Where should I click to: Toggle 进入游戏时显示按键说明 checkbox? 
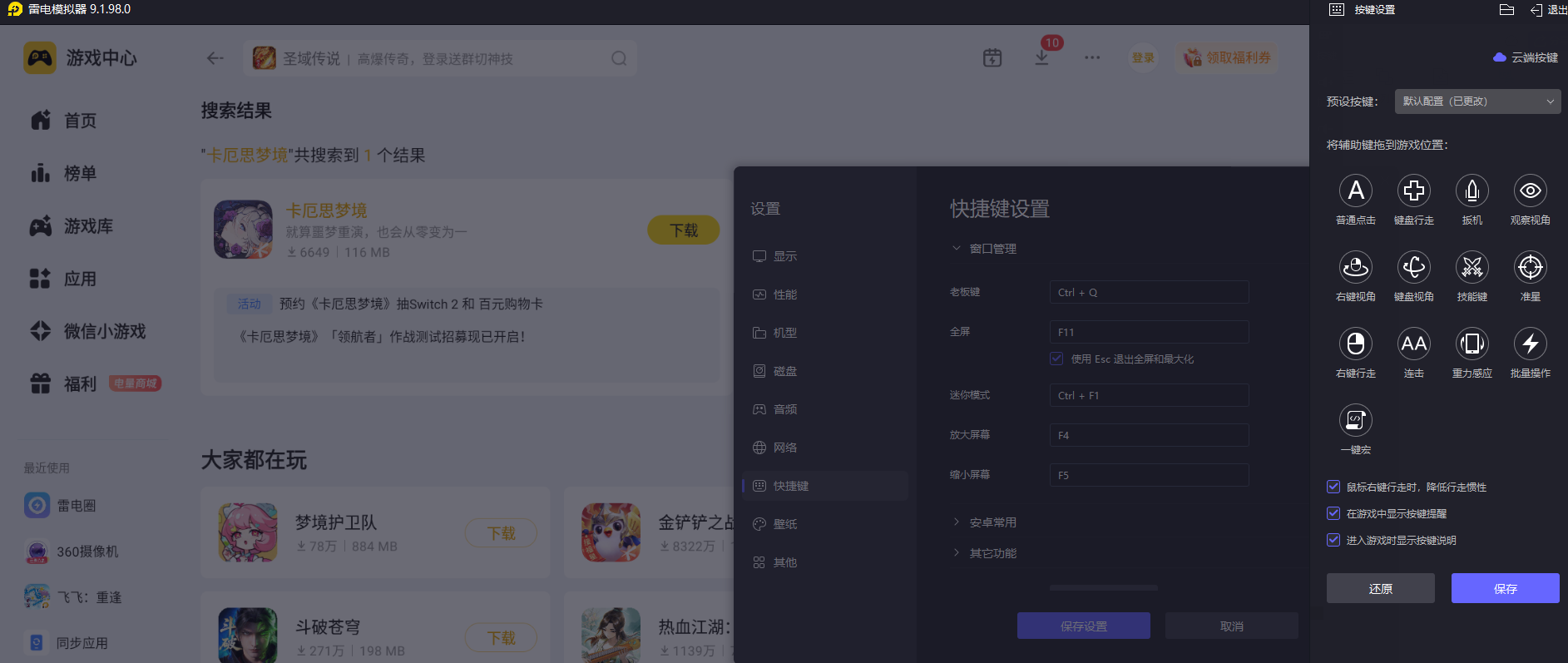point(1333,540)
